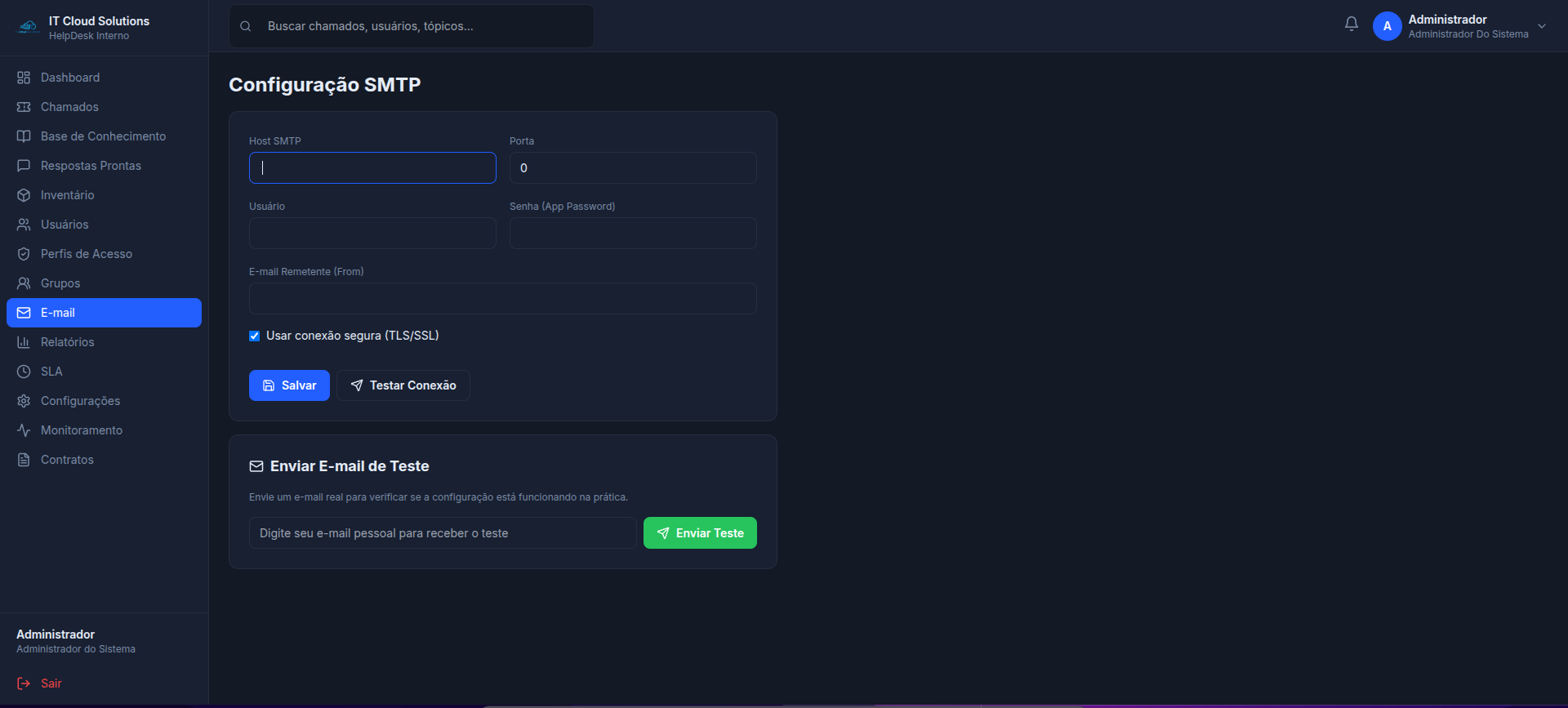Click the Chamados ticket icon
This screenshot has width=1568, height=708.
pos(24,107)
